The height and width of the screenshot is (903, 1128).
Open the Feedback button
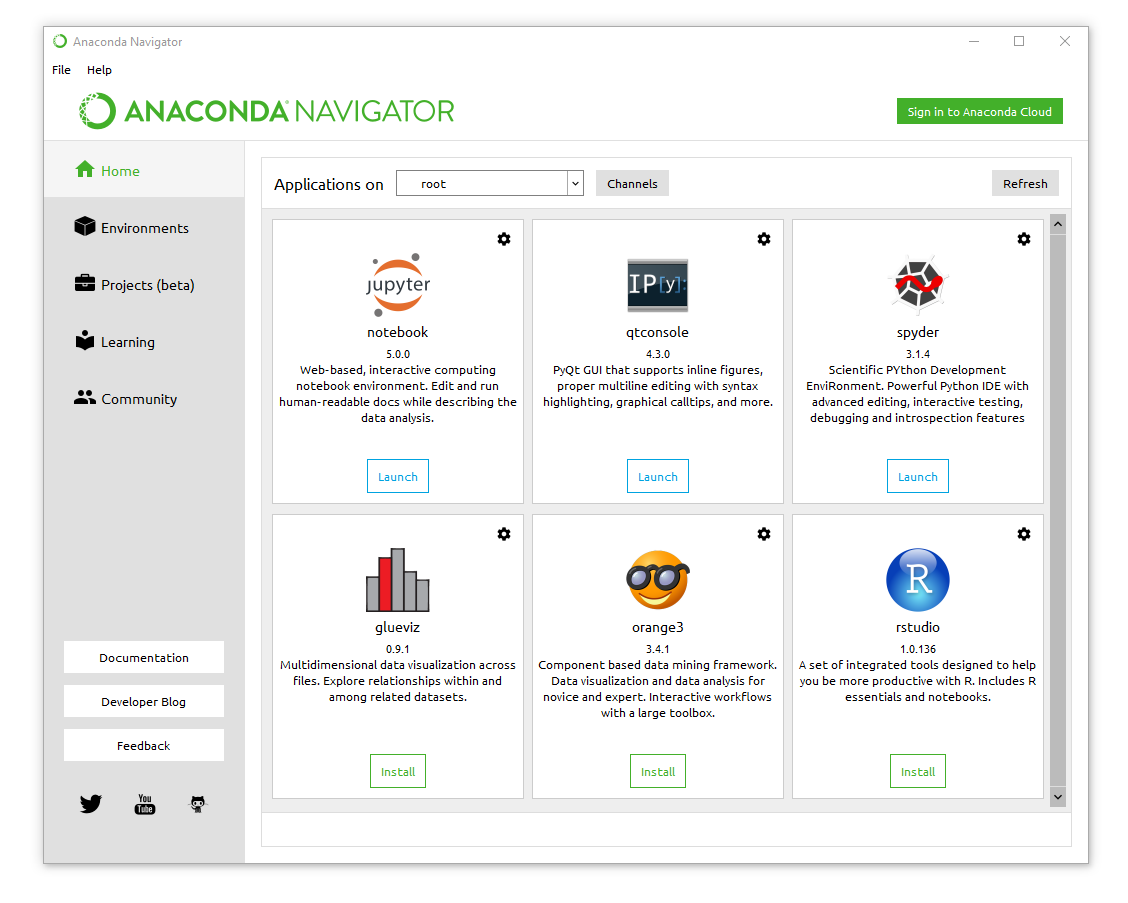[144, 745]
